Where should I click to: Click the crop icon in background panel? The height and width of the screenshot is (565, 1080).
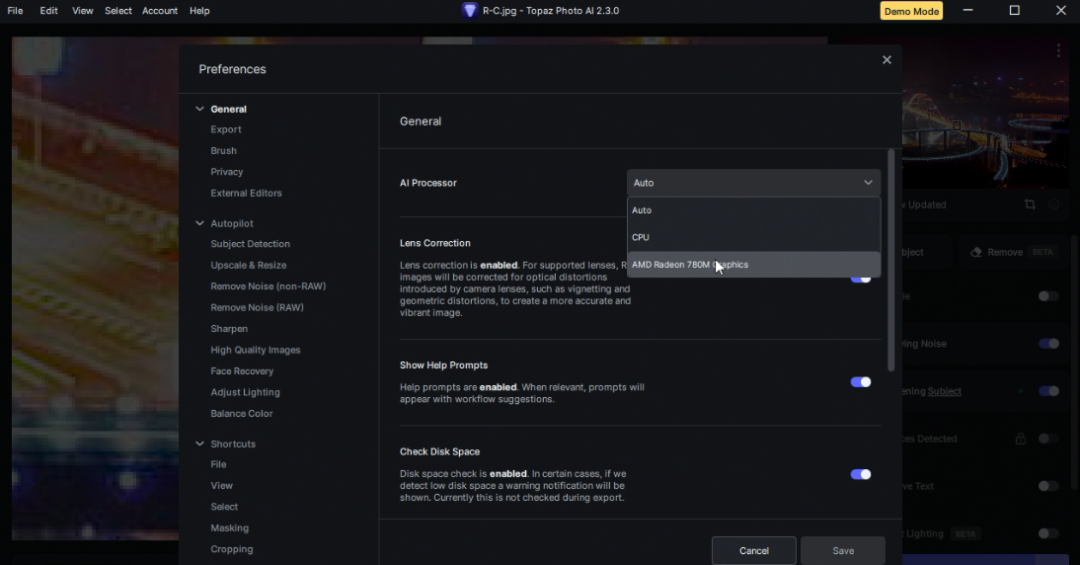coord(1030,205)
